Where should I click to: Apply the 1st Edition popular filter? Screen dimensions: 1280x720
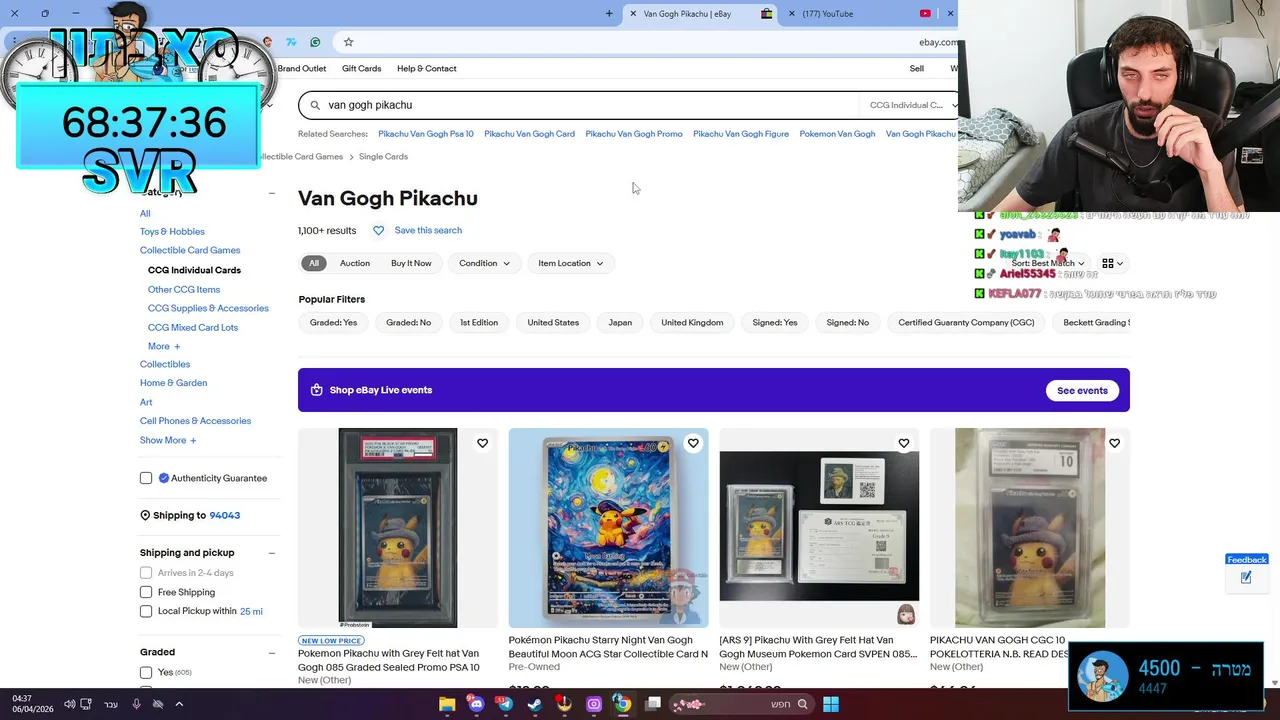[479, 322]
